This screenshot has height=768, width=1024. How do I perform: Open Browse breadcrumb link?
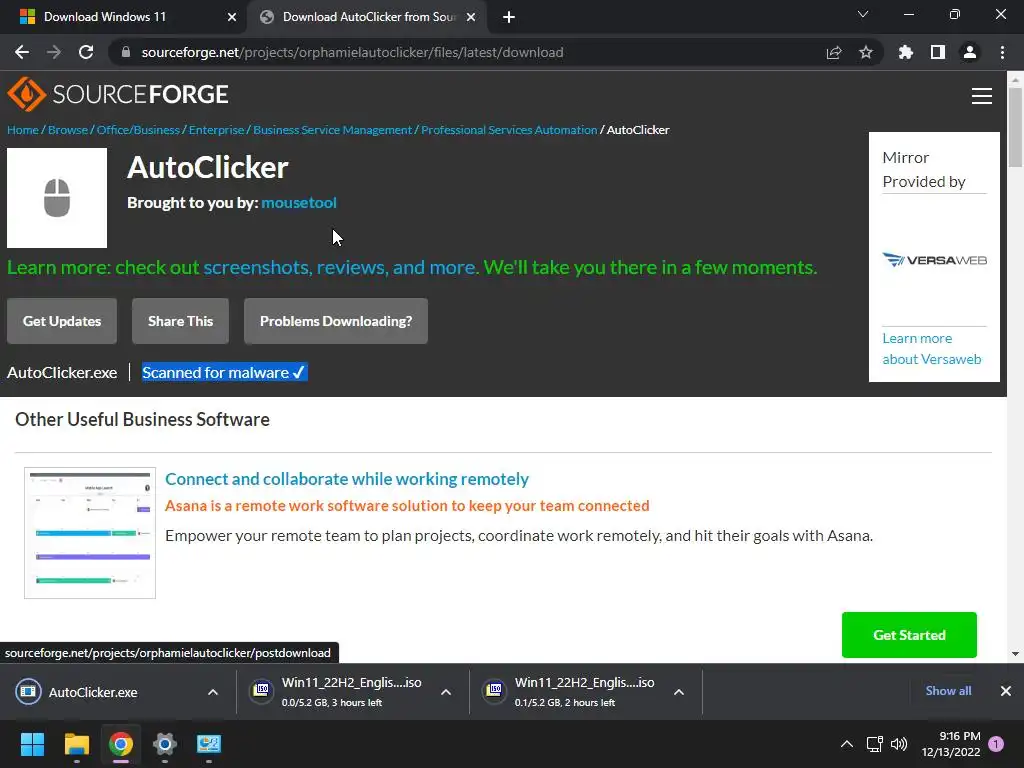pyautogui.click(x=68, y=130)
